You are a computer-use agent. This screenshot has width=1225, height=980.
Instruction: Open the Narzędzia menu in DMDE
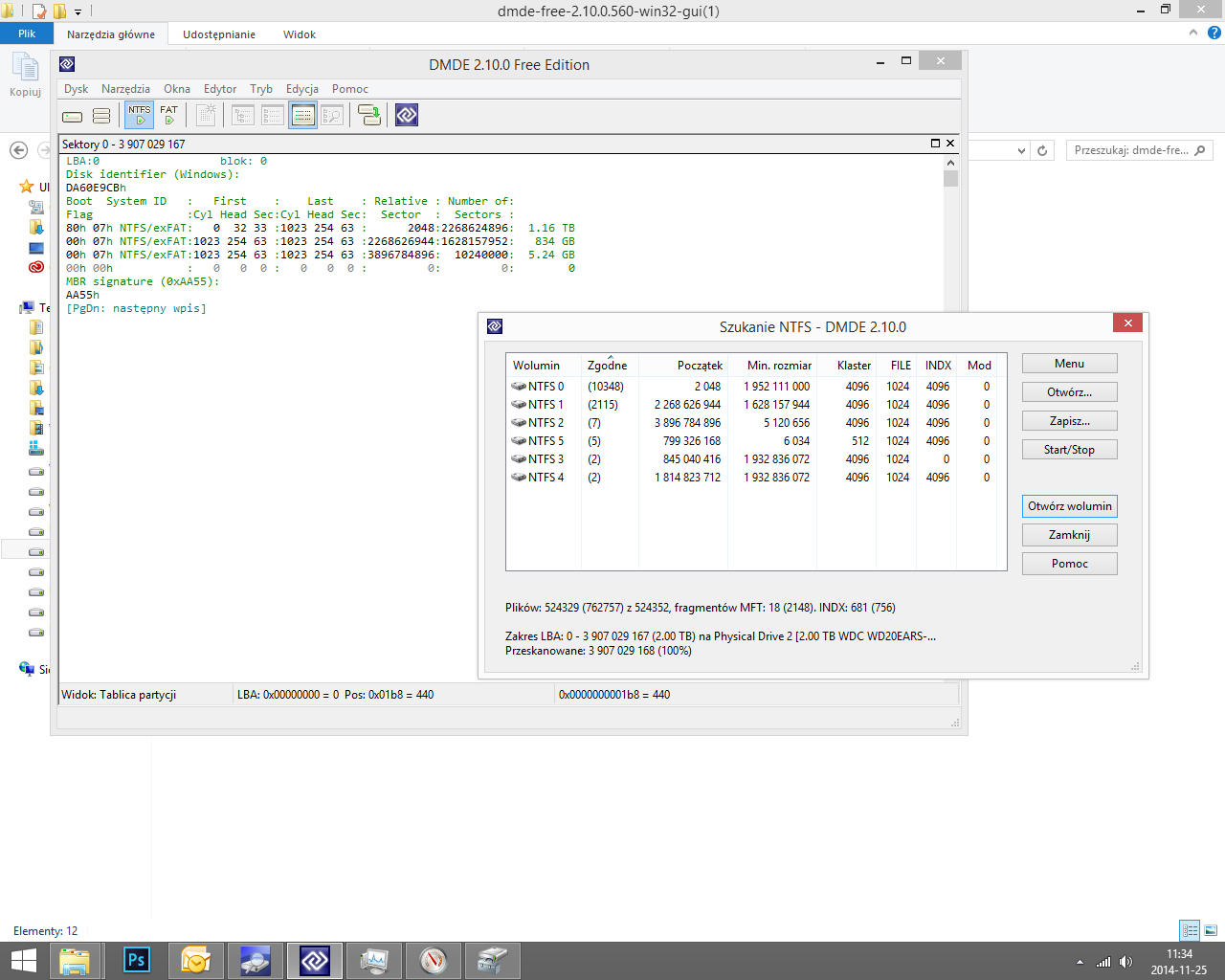click(125, 89)
